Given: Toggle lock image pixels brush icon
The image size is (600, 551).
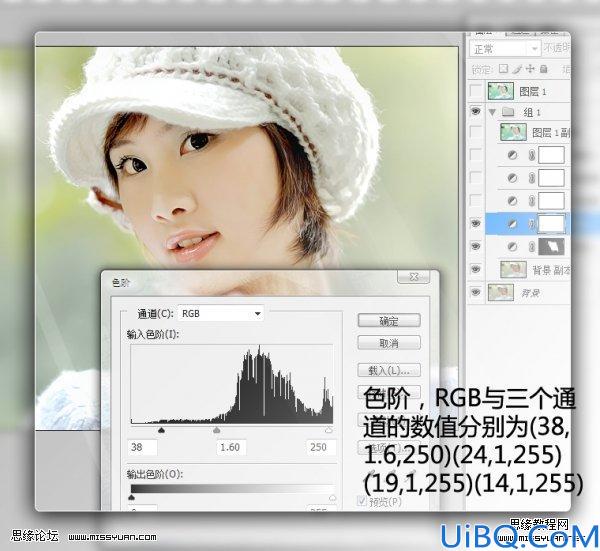Looking at the screenshot, I should click(517, 69).
